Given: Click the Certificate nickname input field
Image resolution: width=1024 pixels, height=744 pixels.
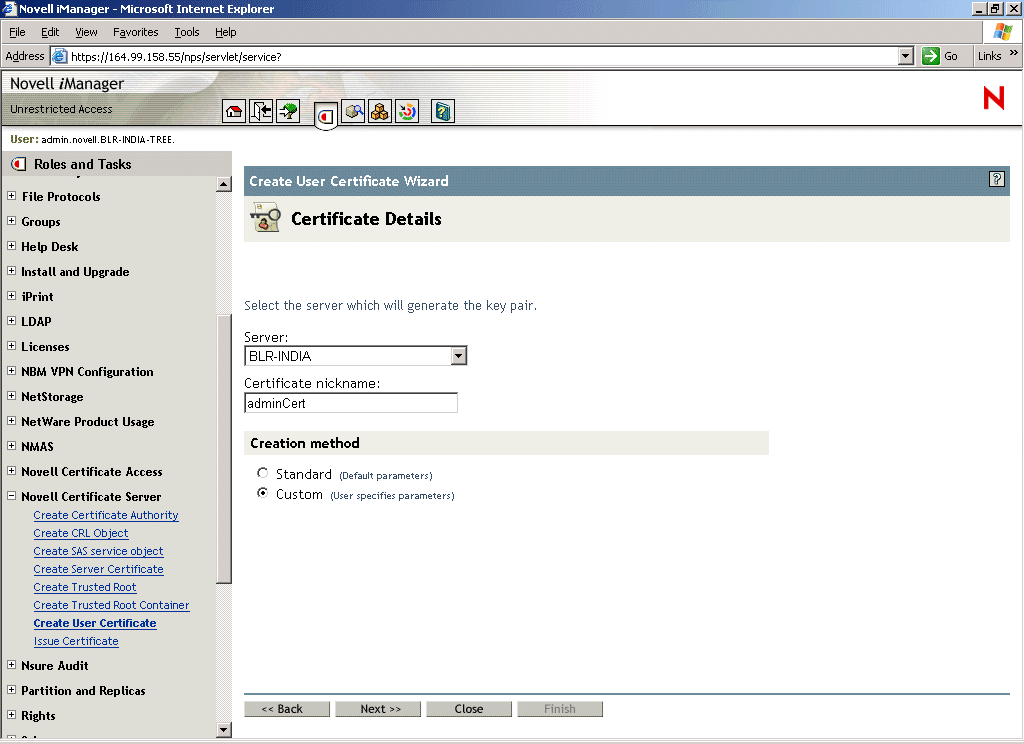Looking at the screenshot, I should (x=351, y=403).
